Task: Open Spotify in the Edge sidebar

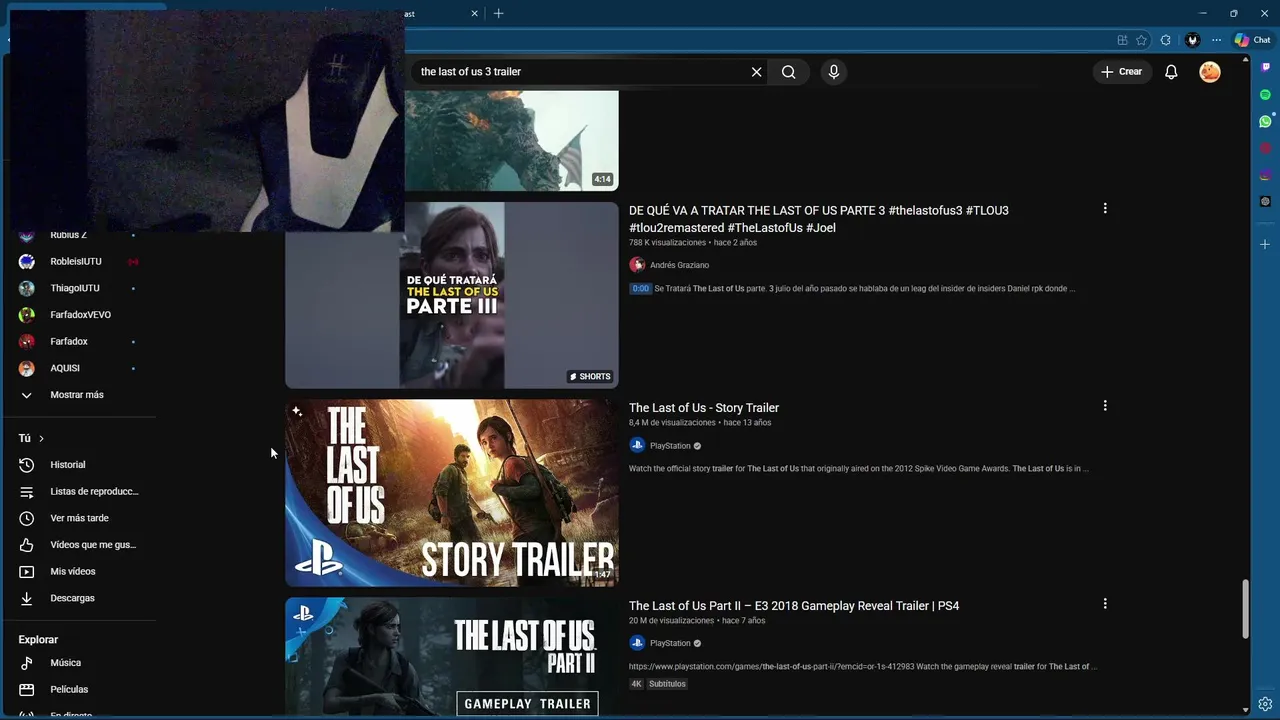Action: click(1265, 95)
